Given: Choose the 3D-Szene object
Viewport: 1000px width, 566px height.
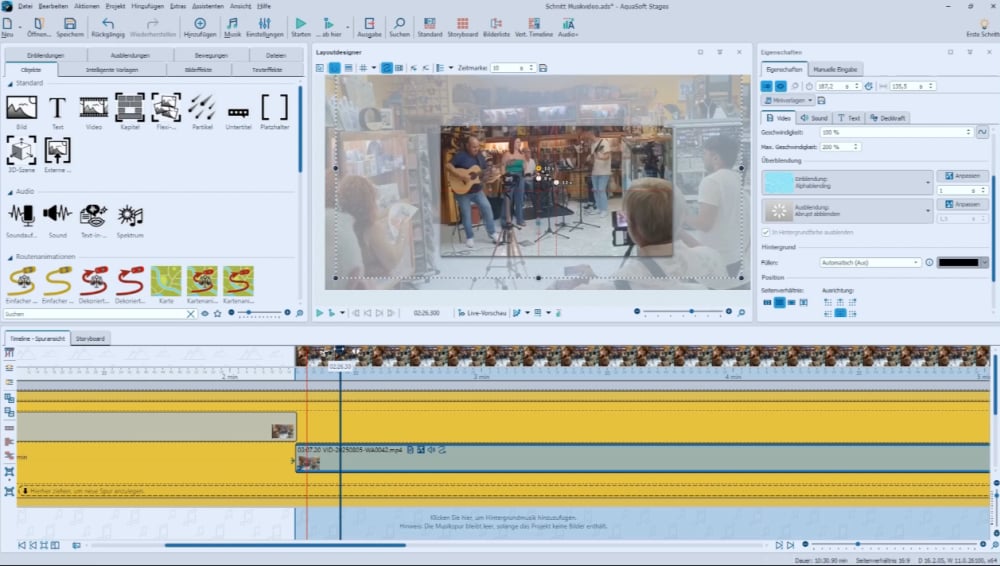Looking at the screenshot, I should (x=22, y=151).
